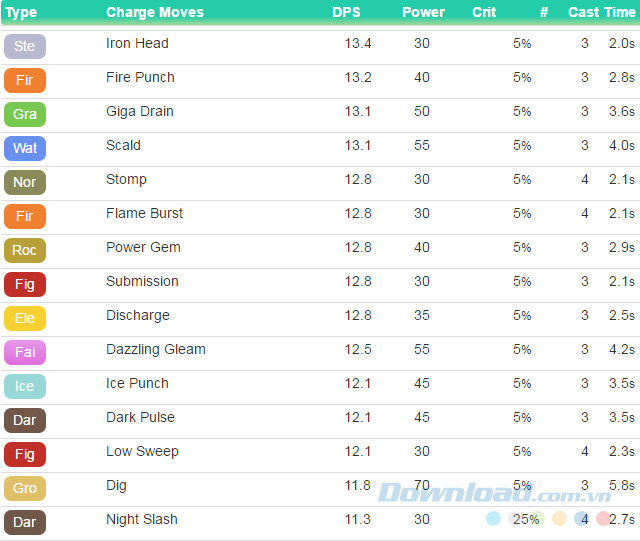This screenshot has width=640, height=541.
Task: Sort by the Power column header
Action: coord(423,13)
